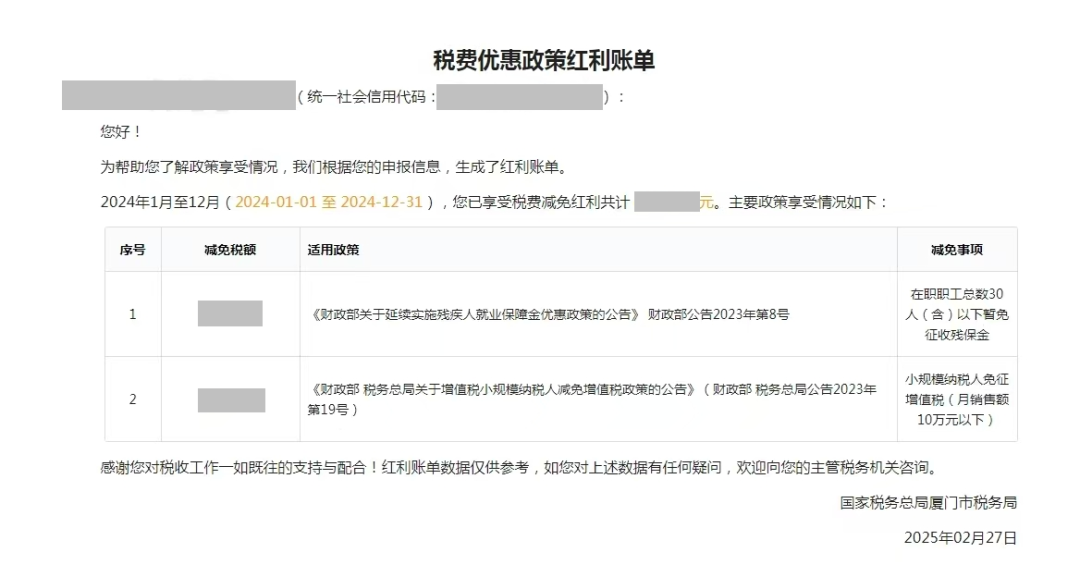
Task: Click the text 主要政策享受情况如下
Action: [x=802, y=202]
